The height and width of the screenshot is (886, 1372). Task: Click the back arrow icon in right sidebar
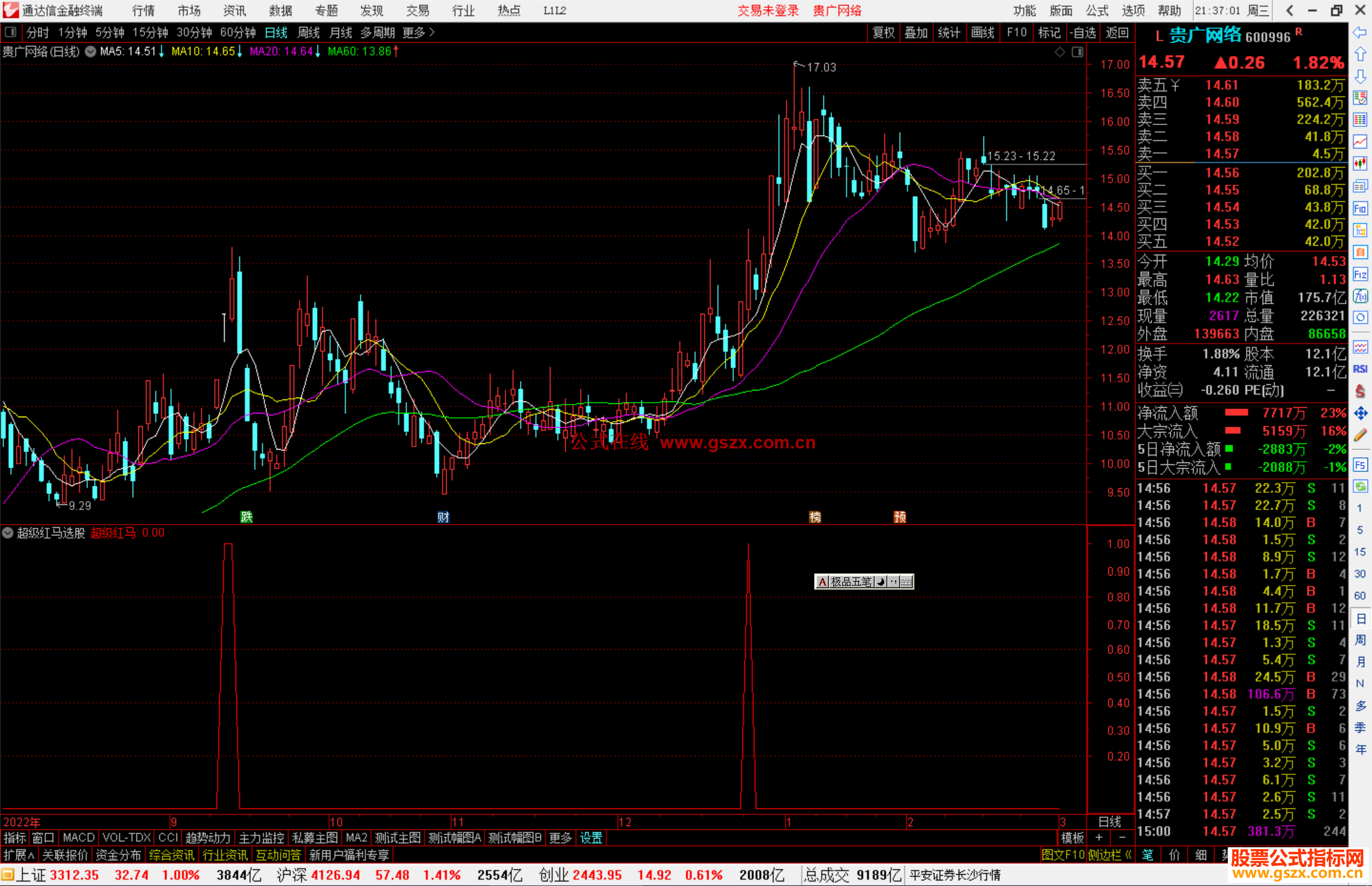(x=1360, y=32)
